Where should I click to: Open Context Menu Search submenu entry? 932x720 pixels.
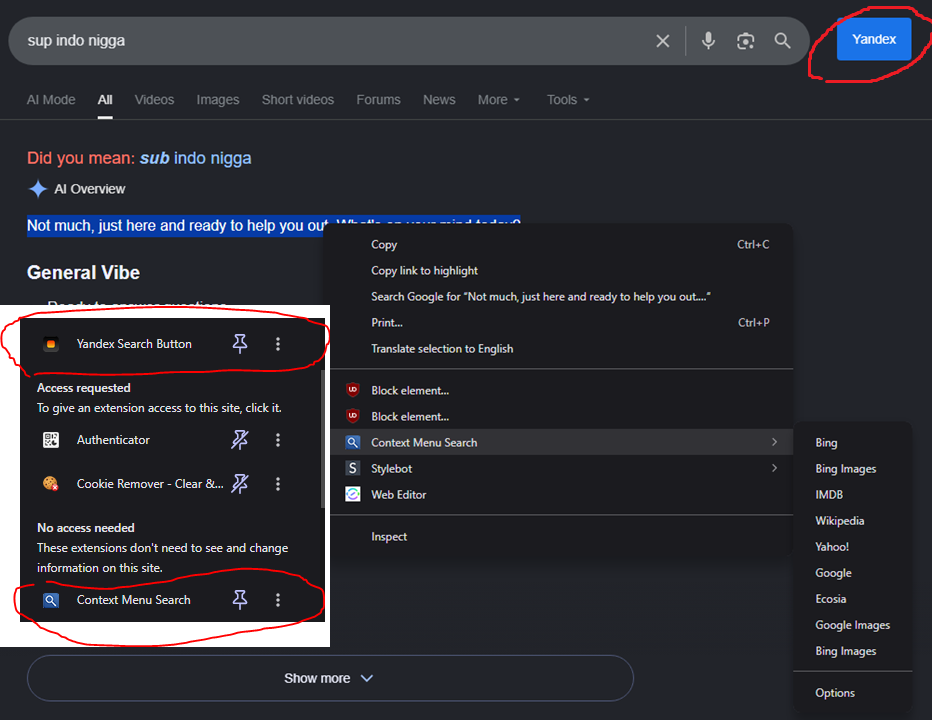pyautogui.click(x=559, y=442)
